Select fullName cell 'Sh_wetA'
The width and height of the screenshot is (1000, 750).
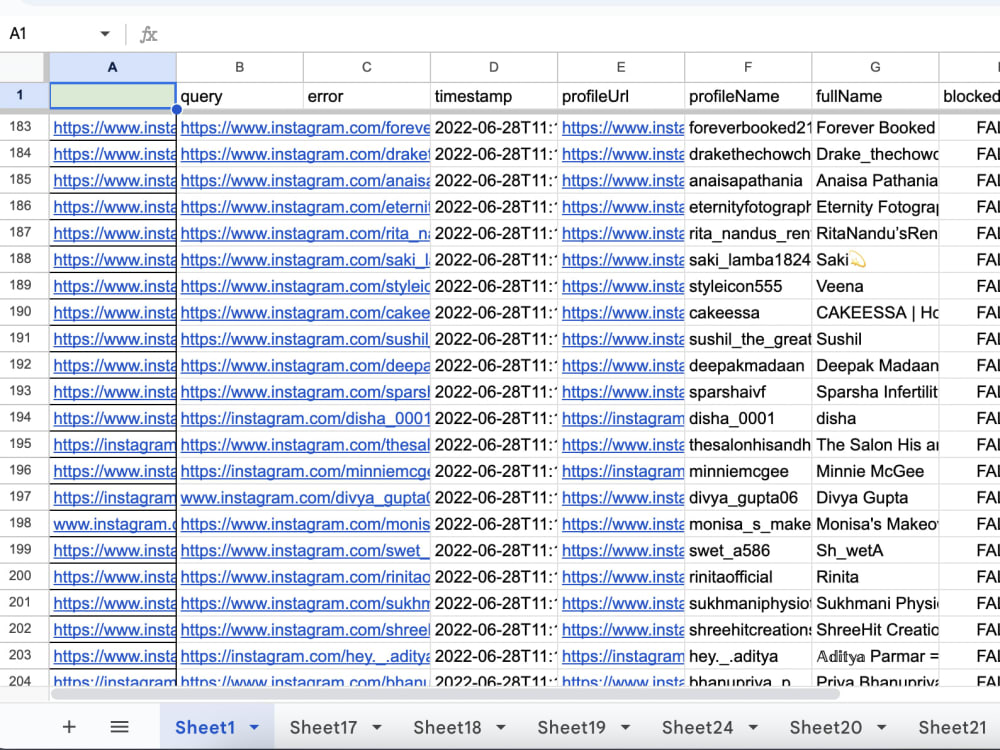tap(875, 550)
